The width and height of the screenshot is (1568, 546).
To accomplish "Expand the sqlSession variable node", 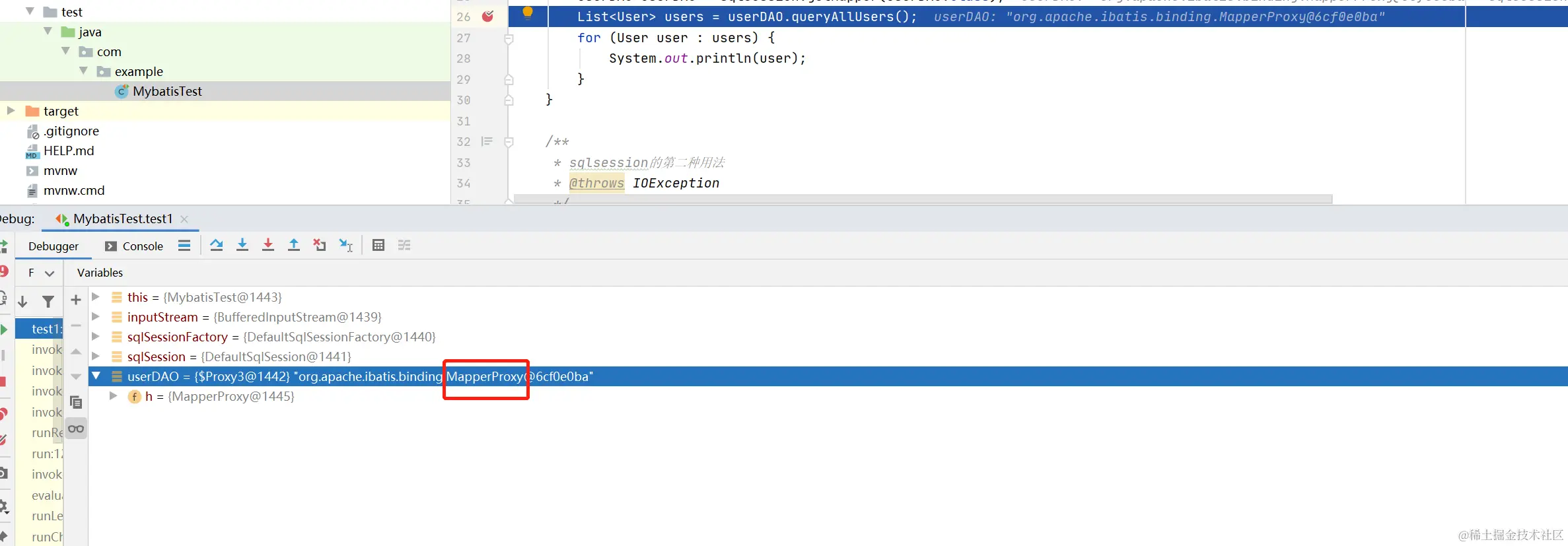I will (x=96, y=357).
